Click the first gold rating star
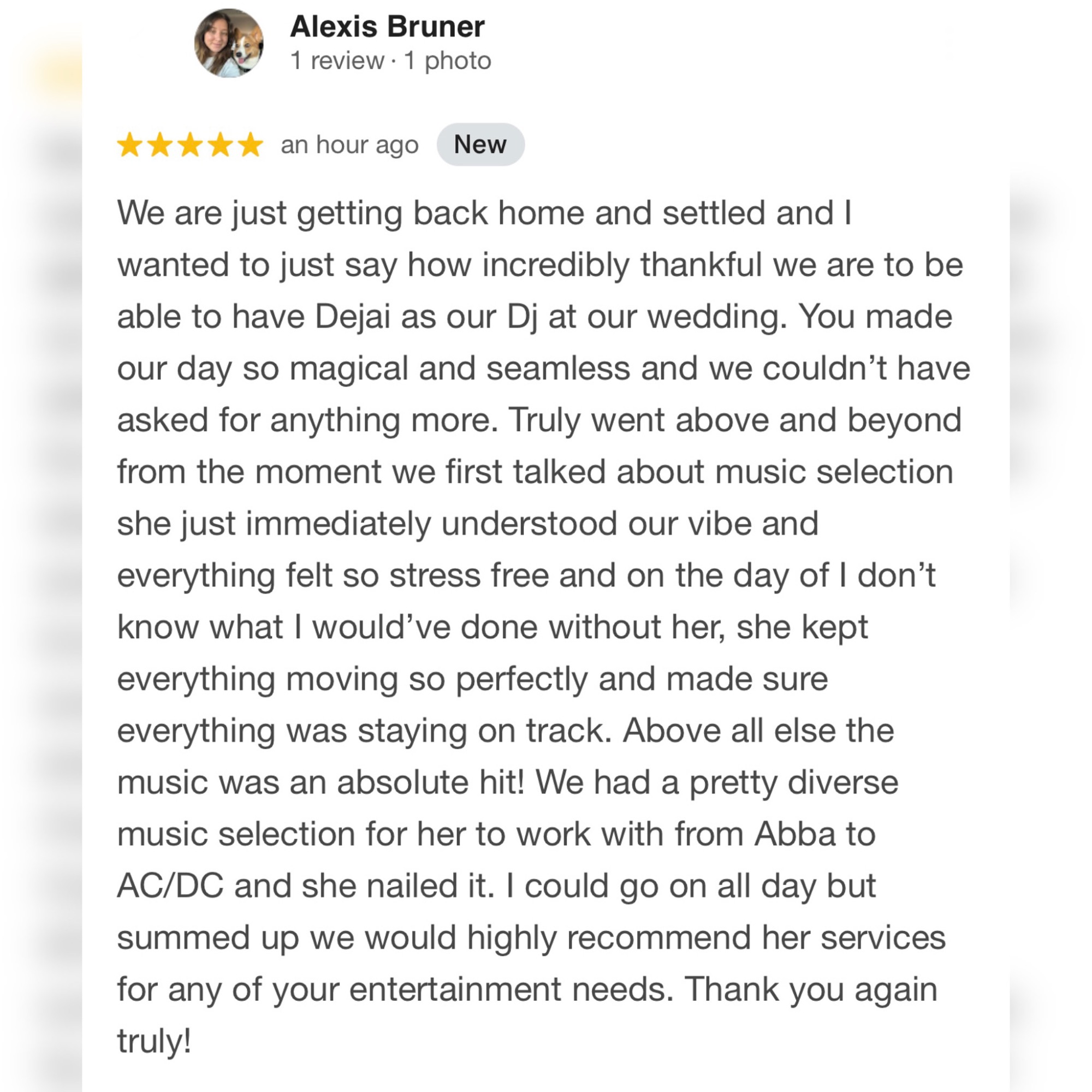 (130, 145)
